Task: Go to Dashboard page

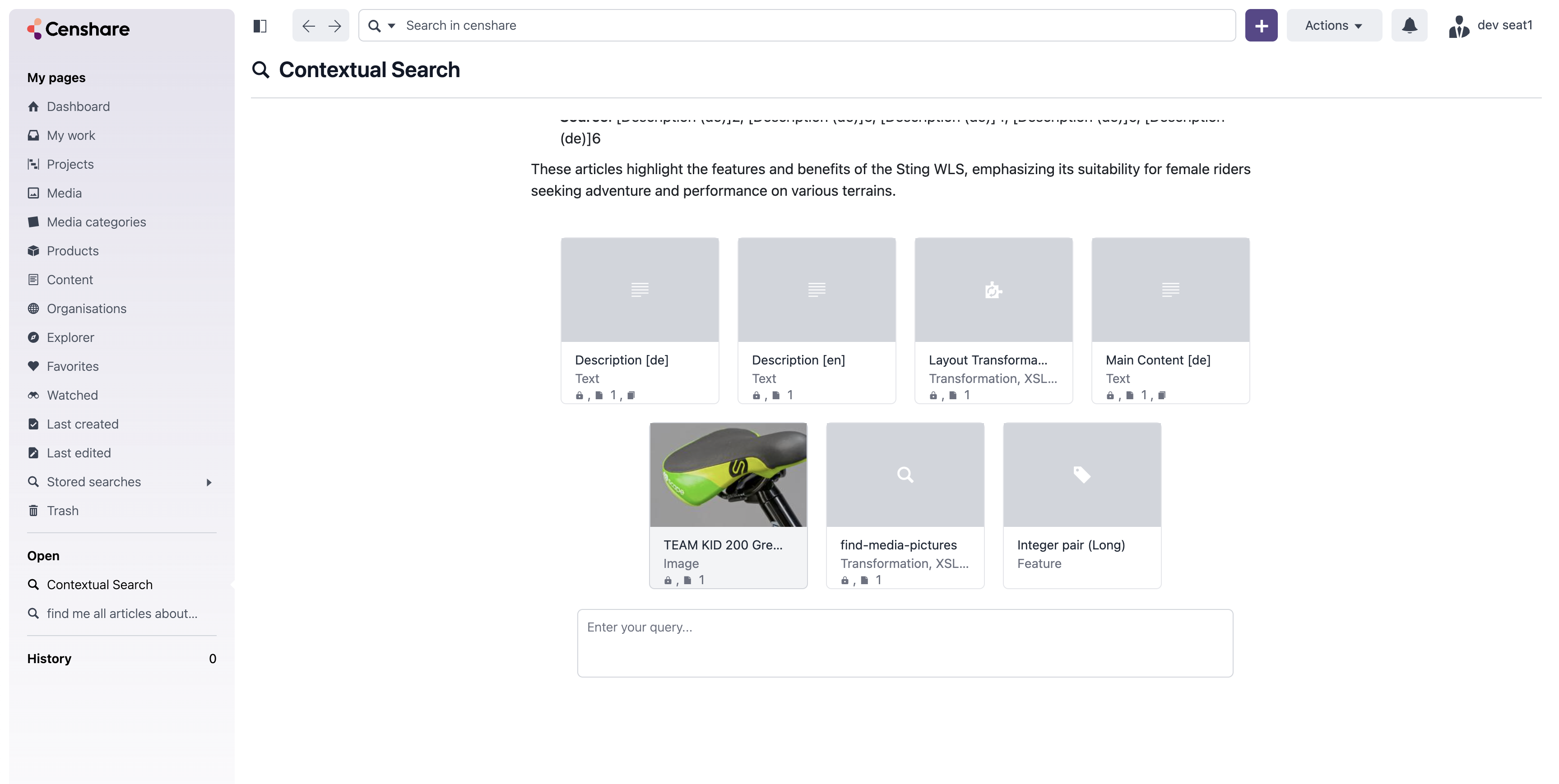Action: point(78,106)
